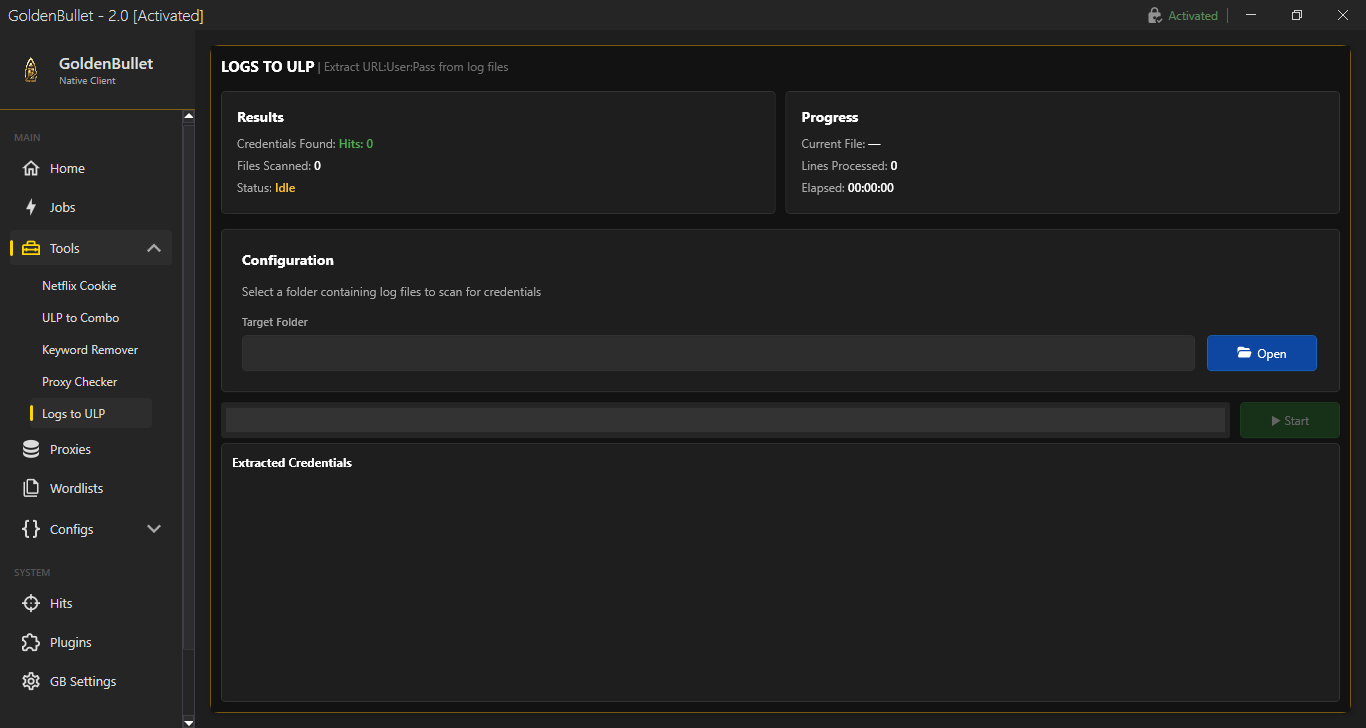Go to the Proxy Checker tool
Viewport: 1366px width, 728px height.
[x=80, y=382]
